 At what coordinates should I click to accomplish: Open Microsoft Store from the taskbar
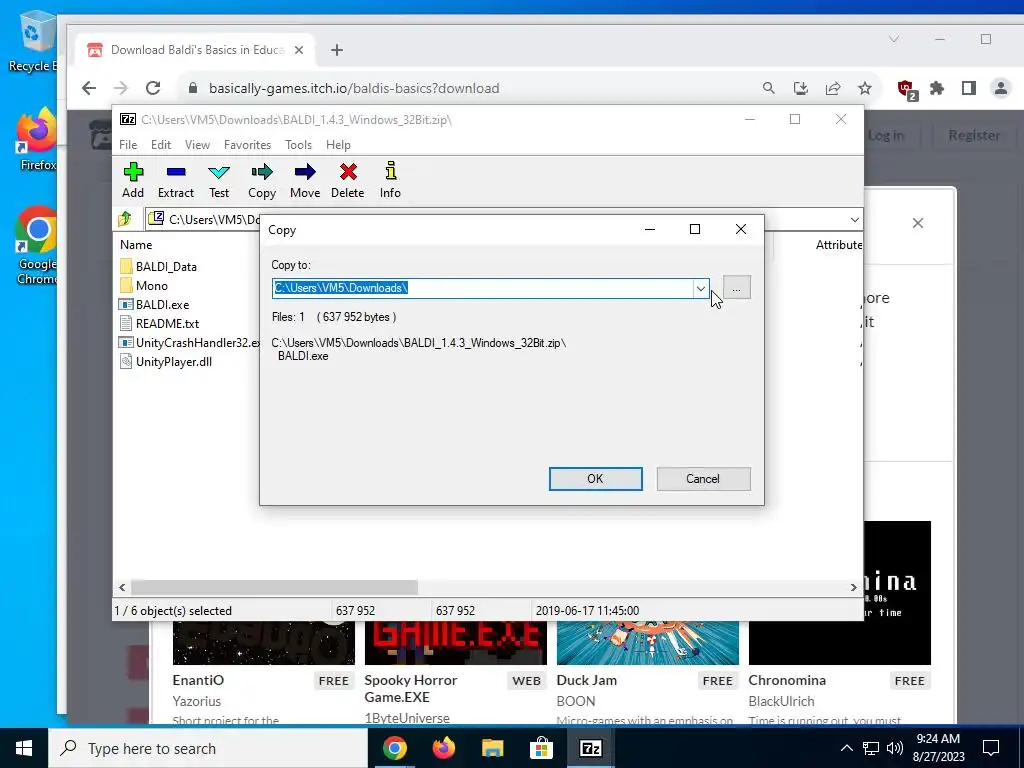click(541, 748)
